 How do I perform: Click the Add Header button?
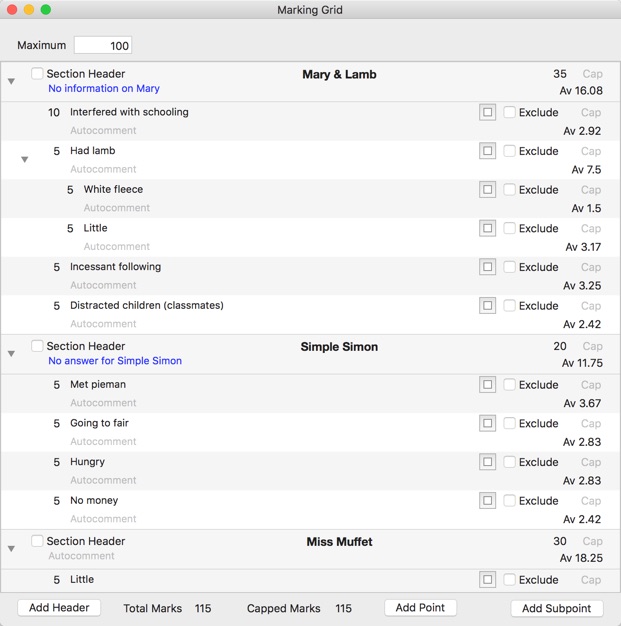coord(59,608)
